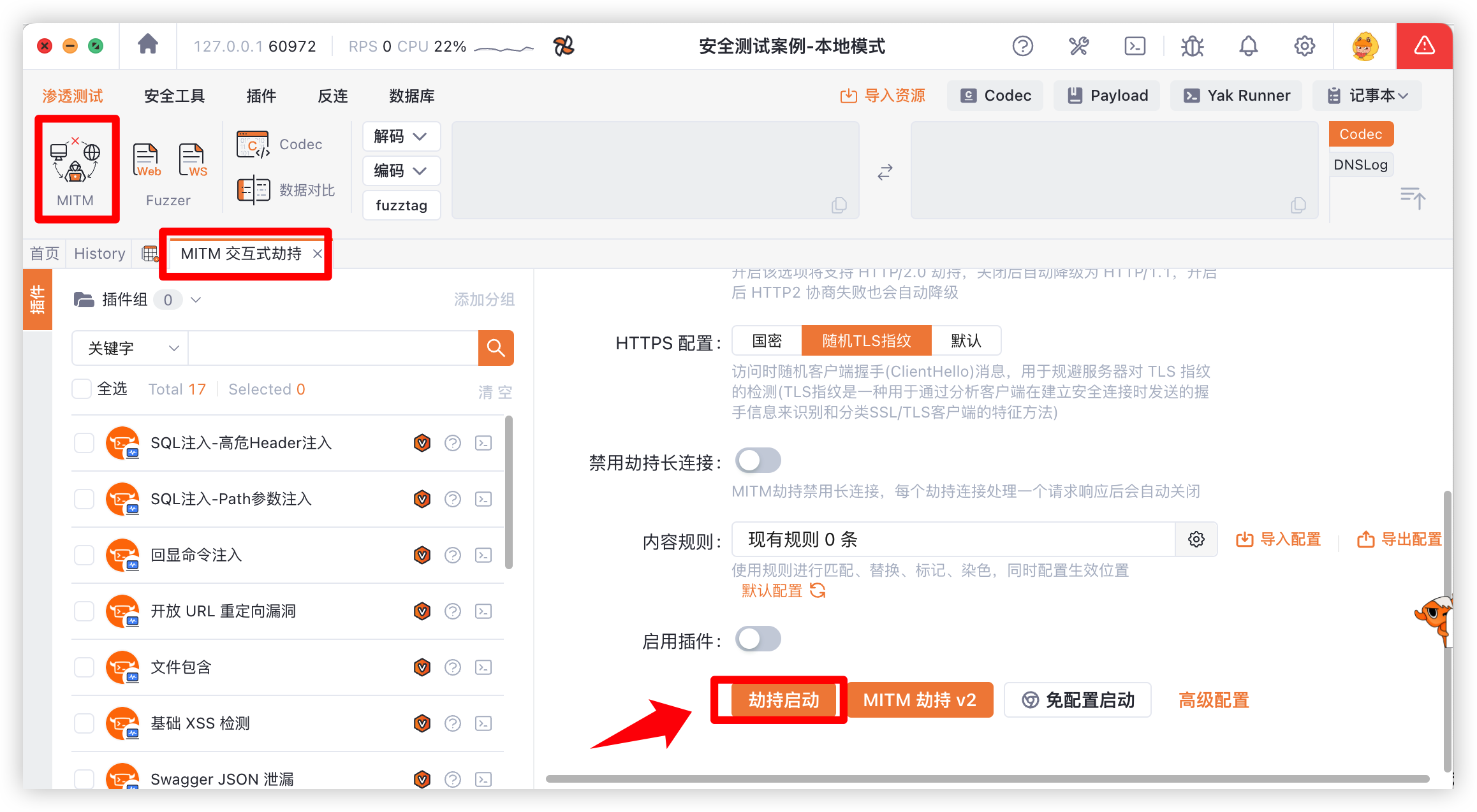The height and width of the screenshot is (812, 1477).
Task: Enable the 启用插件 switch
Action: pos(758,639)
